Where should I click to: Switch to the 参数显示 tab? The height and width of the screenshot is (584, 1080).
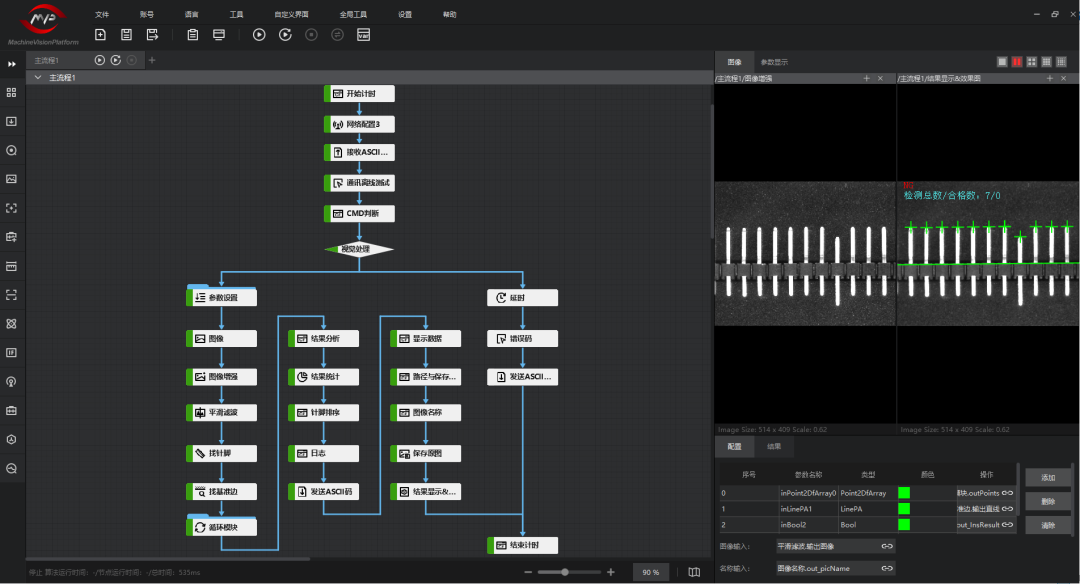[x=774, y=62]
